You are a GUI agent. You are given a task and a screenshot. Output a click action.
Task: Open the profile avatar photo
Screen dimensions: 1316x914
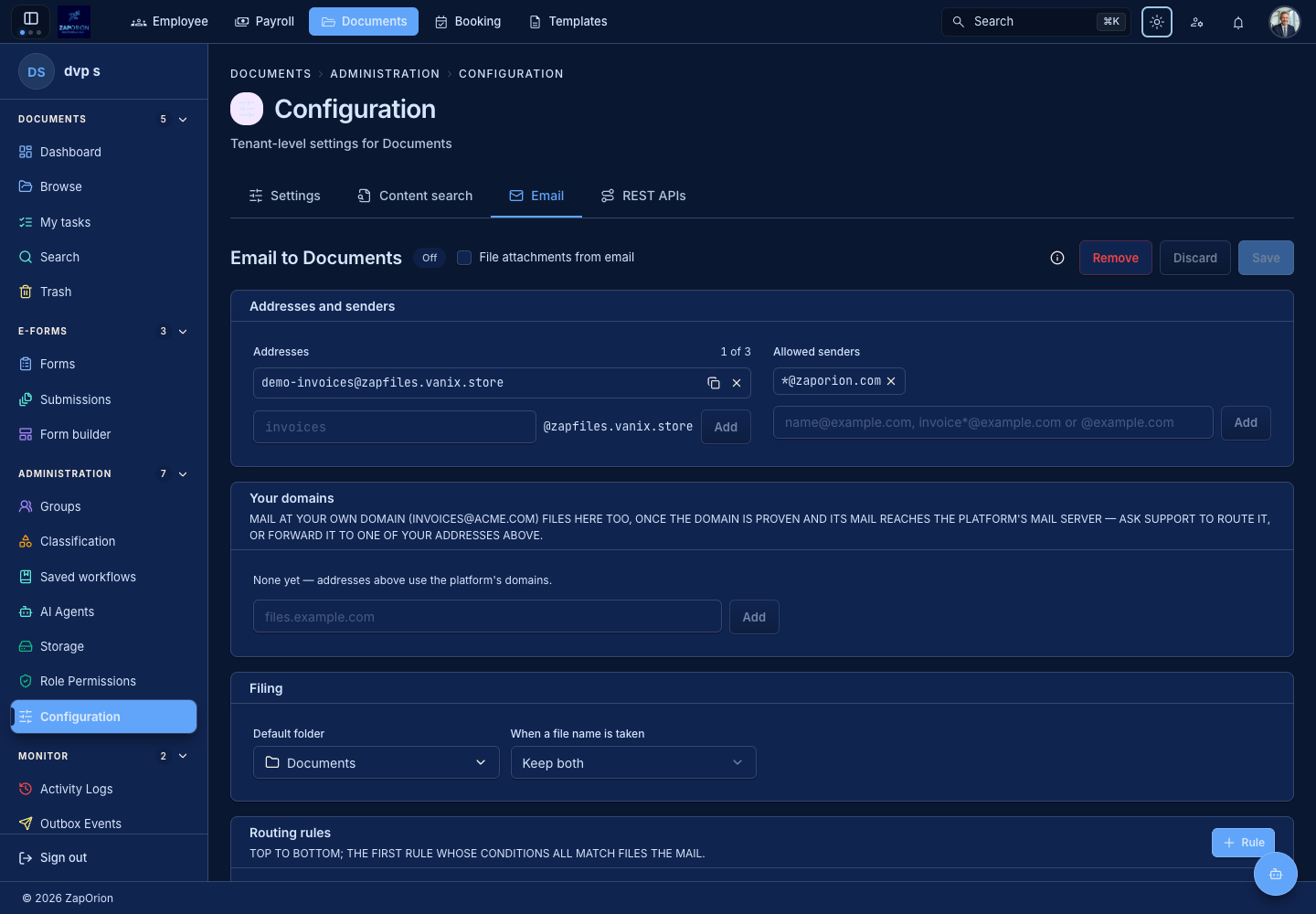1285,22
